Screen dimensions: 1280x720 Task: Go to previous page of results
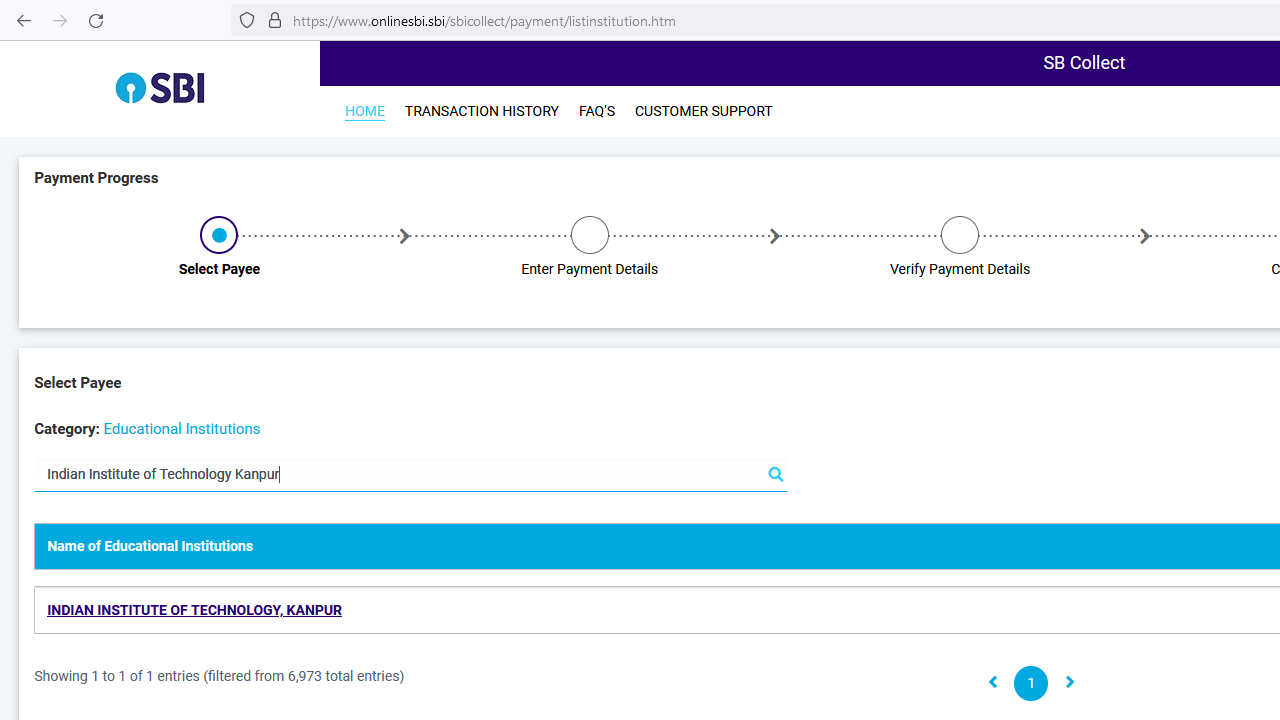point(993,683)
